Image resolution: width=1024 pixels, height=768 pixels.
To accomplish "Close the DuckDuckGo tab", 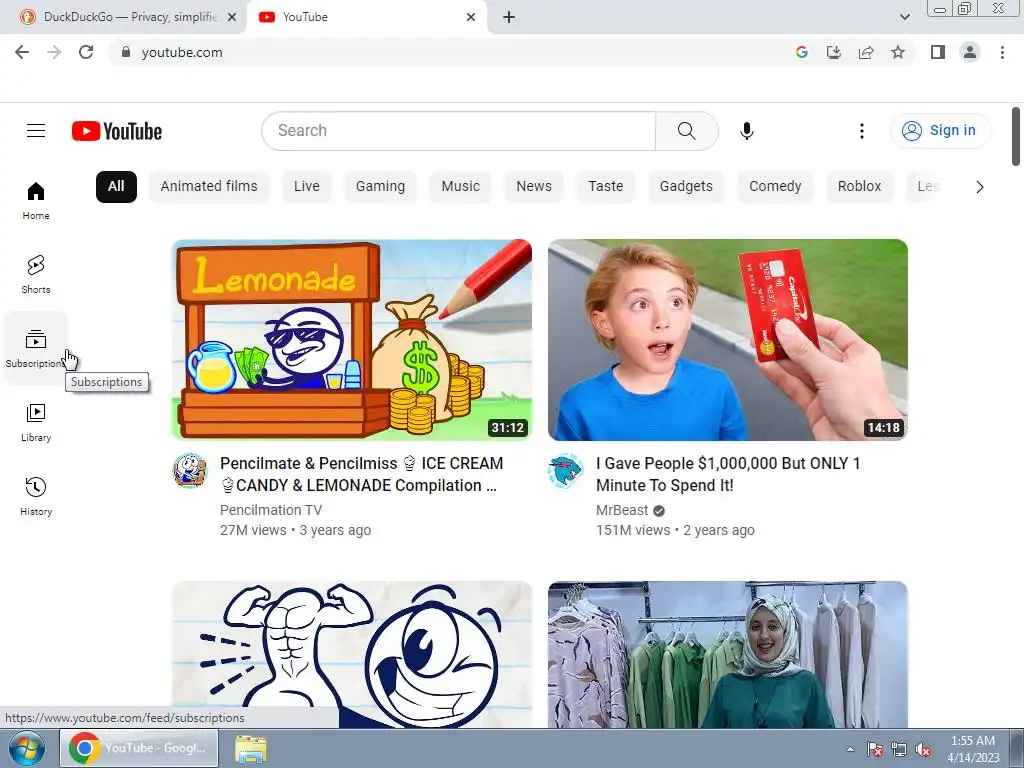I will [232, 17].
